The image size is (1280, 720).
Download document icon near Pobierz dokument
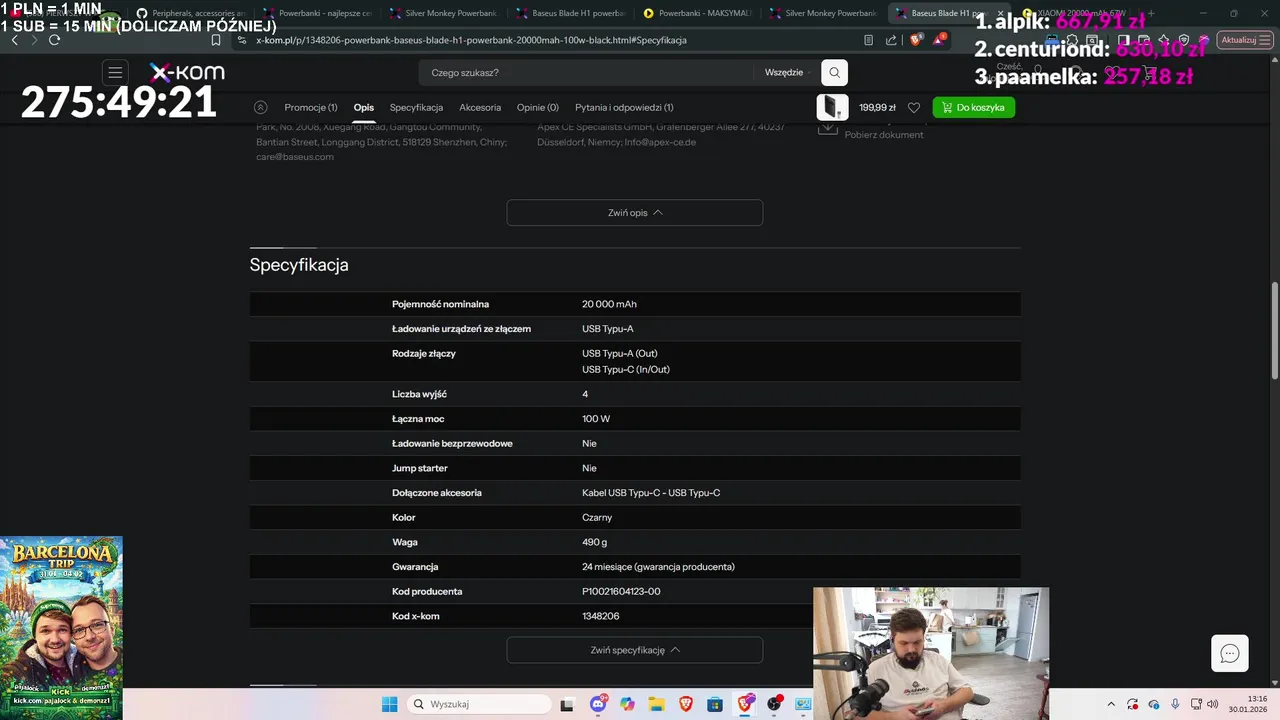pos(827,127)
